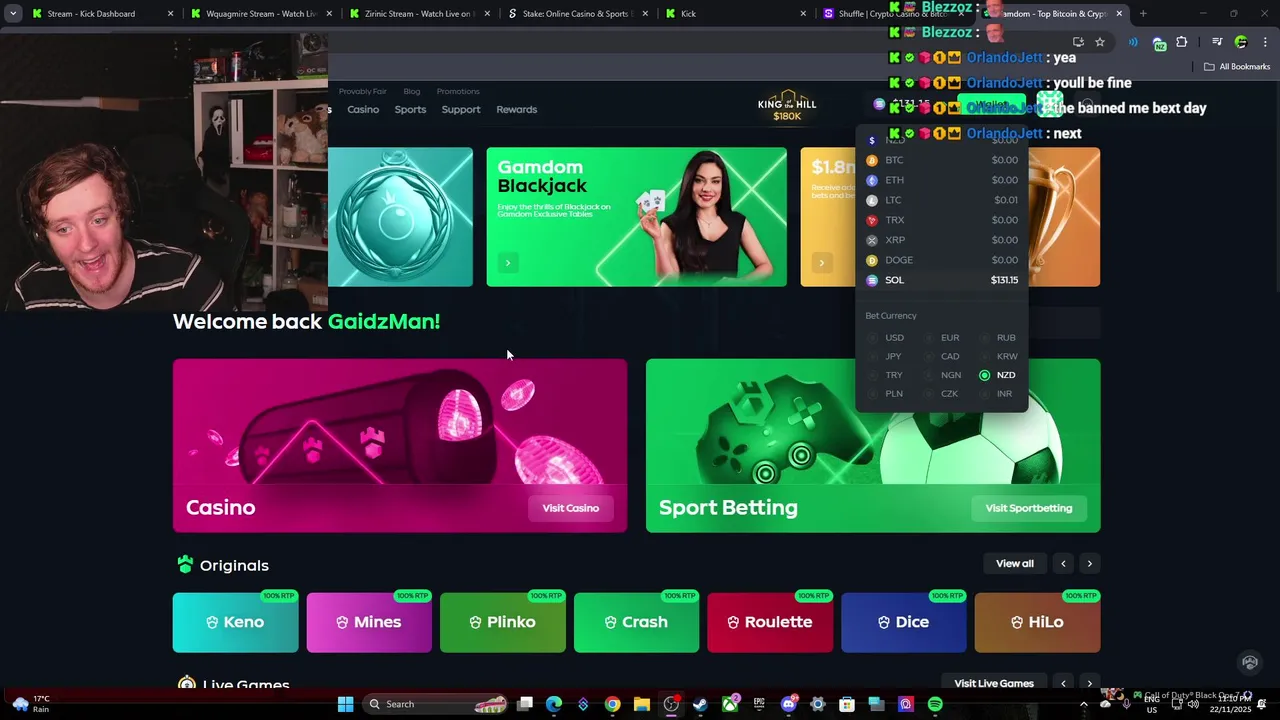Open Xbox app from the taskbar
This screenshot has width=1280, height=720.
(730, 704)
